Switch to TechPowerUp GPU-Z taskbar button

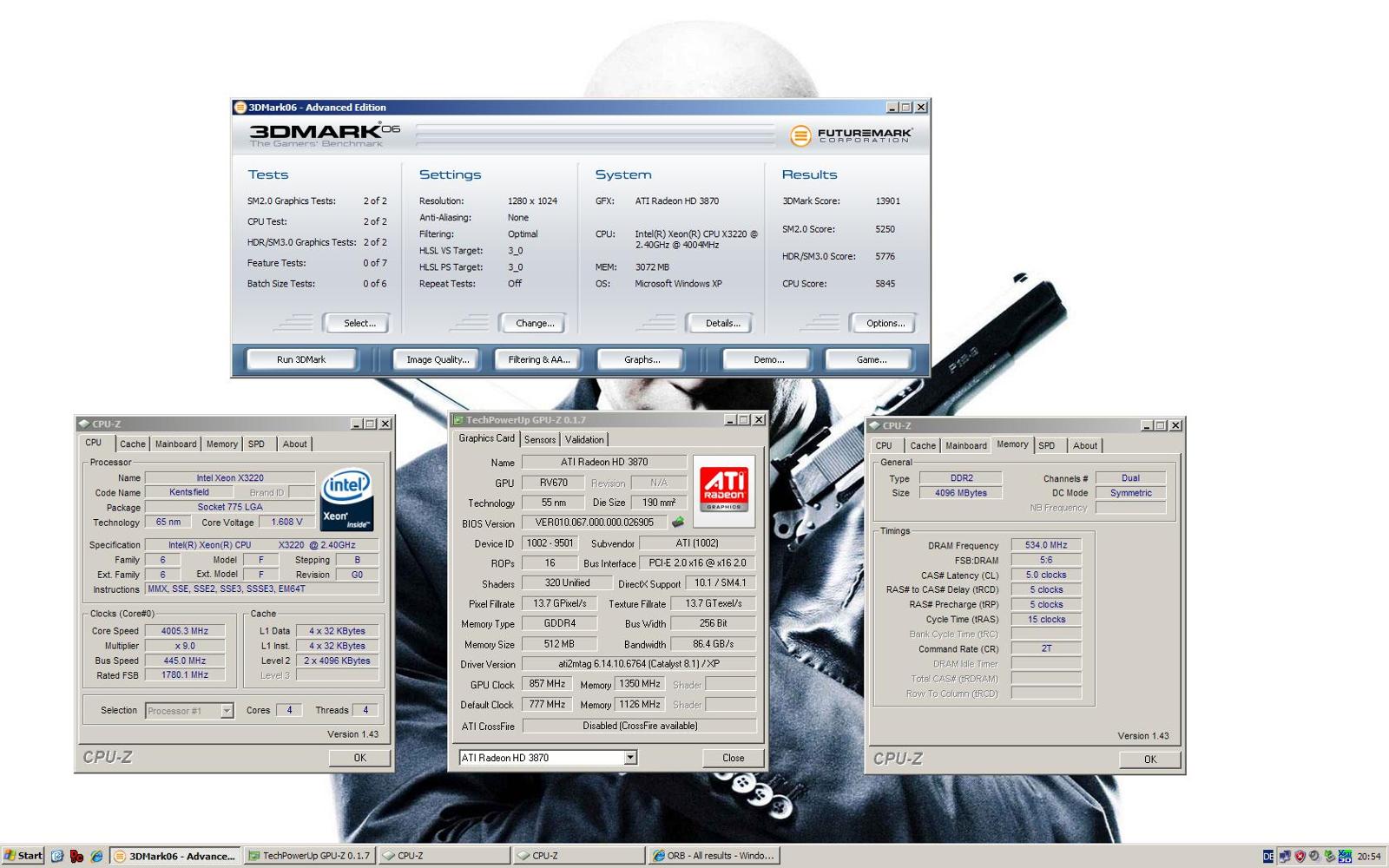click(x=311, y=856)
